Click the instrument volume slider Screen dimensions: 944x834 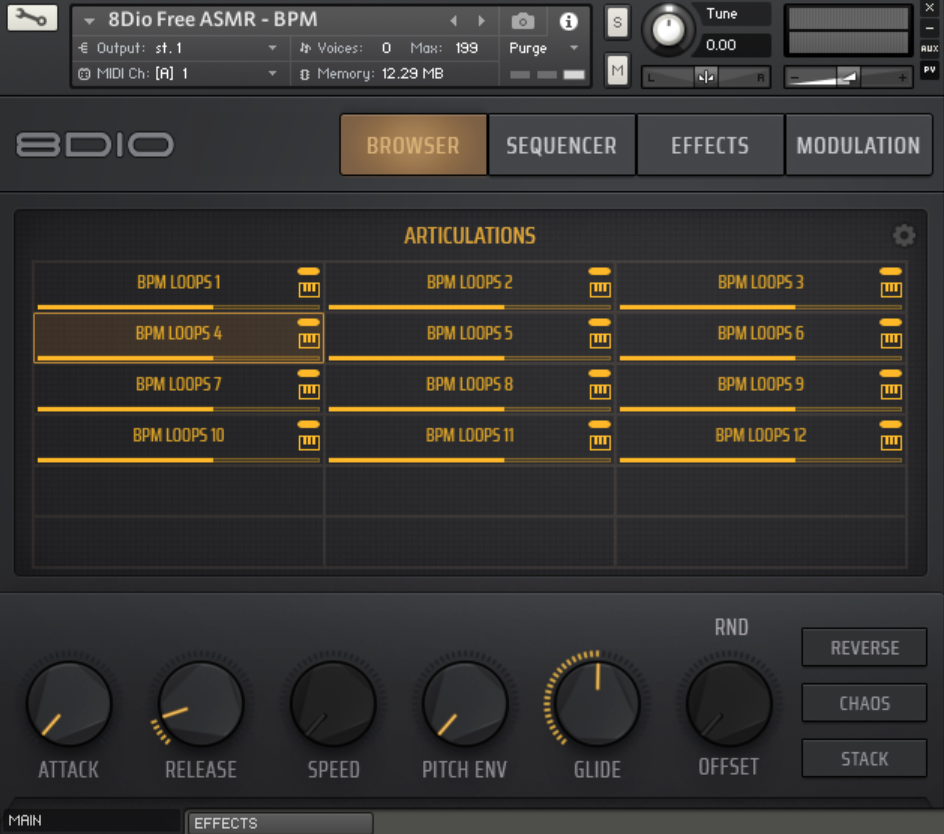click(849, 77)
